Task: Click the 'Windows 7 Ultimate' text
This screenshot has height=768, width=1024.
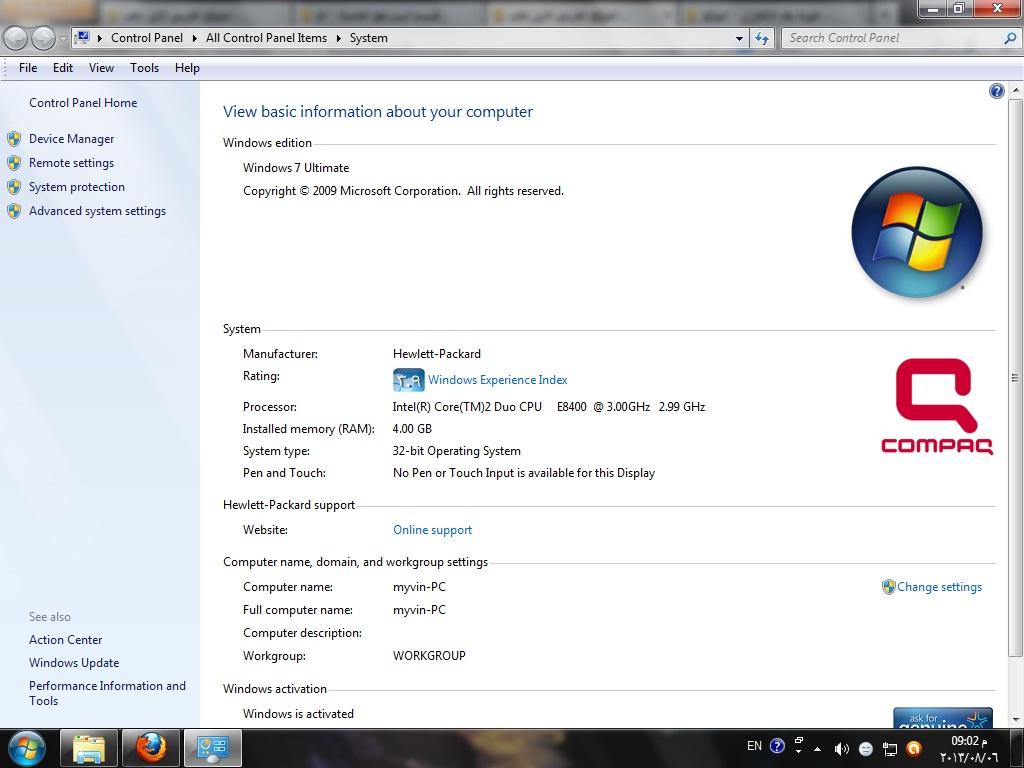Action: point(296,168)
